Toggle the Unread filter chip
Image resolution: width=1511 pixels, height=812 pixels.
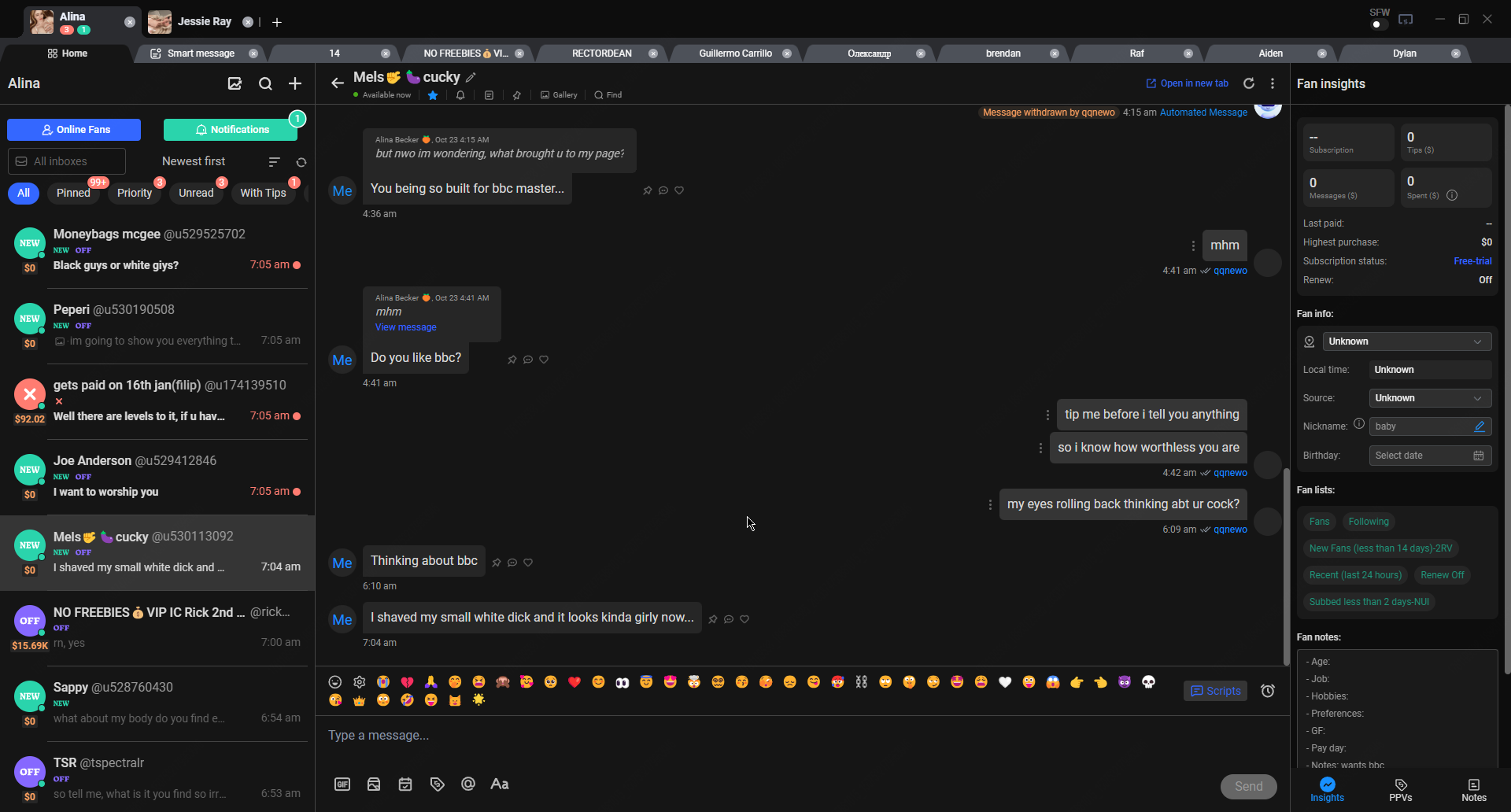[x=196, y=193]
